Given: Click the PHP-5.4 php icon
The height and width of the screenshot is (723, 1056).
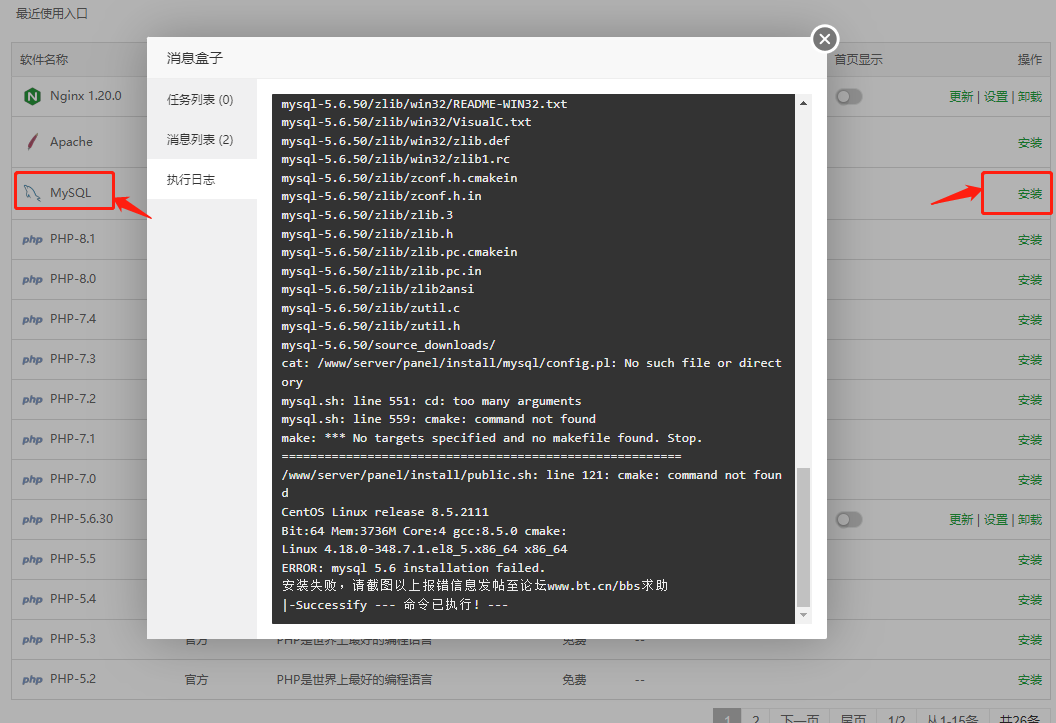Looking at the screenshot, I should click(32, 599).
